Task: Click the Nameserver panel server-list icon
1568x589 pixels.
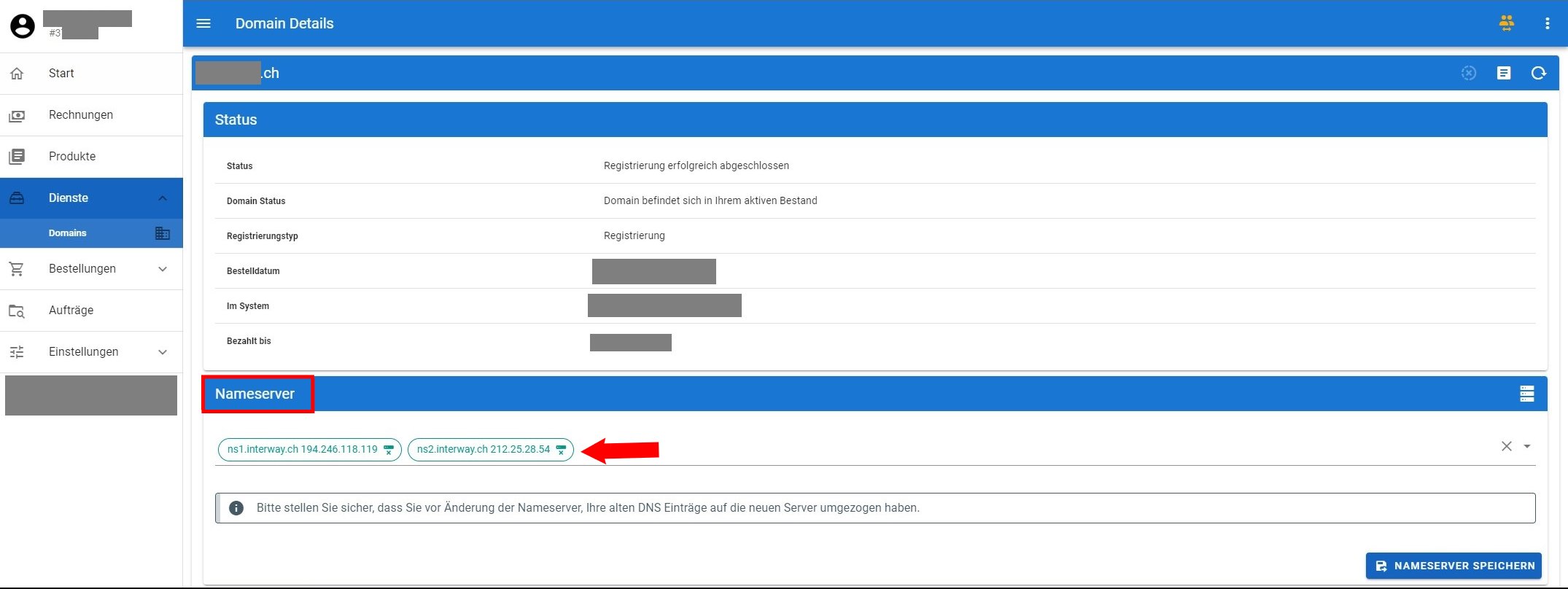Action: (1527, 394)
